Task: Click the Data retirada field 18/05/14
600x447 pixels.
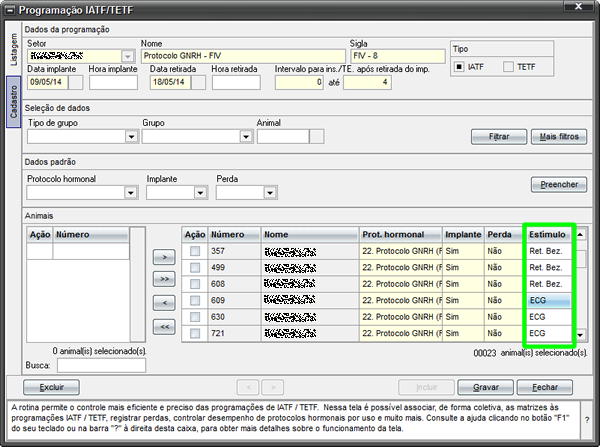Action: [x=170, y=82]
